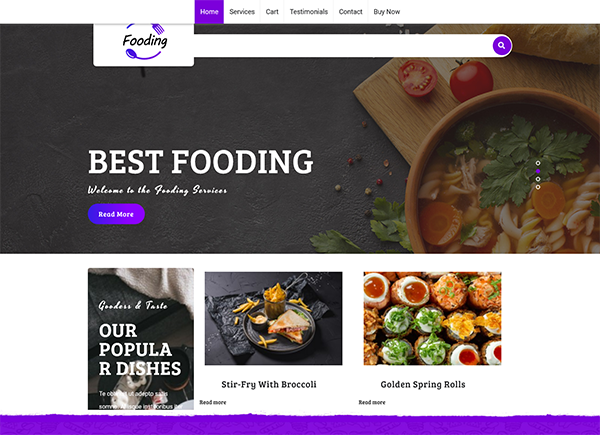The height and width of the screenshot is (435, 600).
Task: Open the sandwich and fries dish image
Action: 274,318
